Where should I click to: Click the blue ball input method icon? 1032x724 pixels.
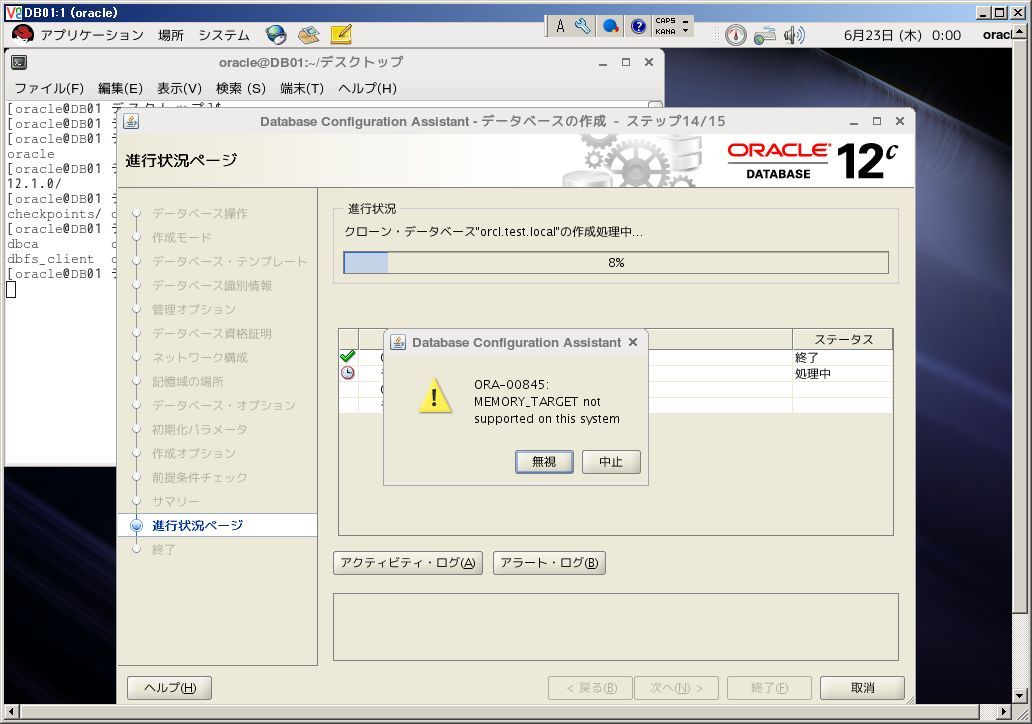tap(611, 26)
